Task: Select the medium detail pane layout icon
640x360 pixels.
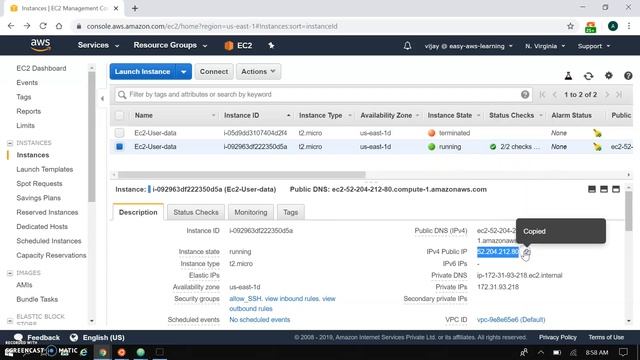Action: [604, 189]
